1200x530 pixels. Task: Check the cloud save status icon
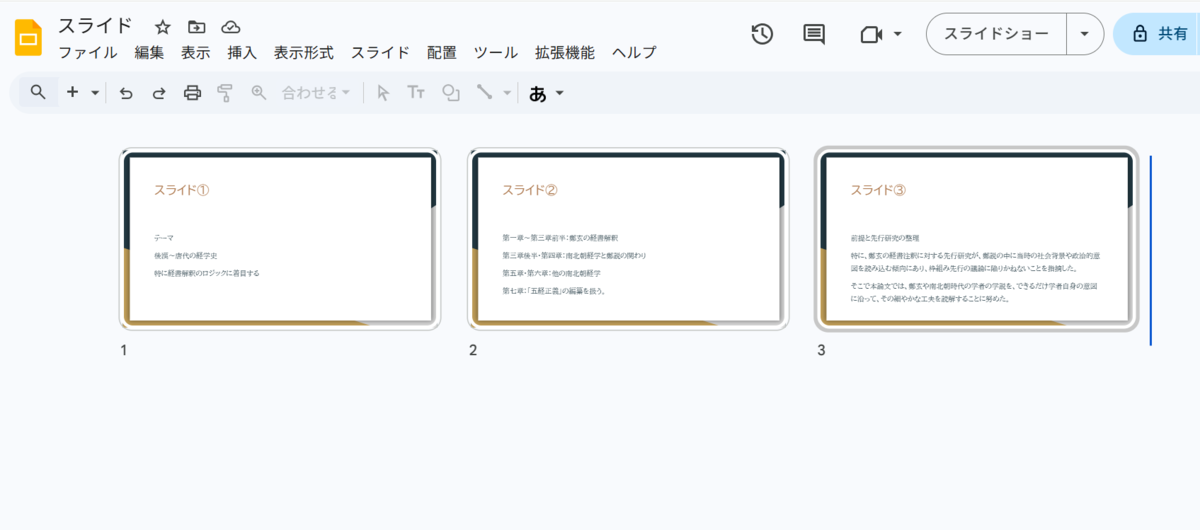(231, 27)
